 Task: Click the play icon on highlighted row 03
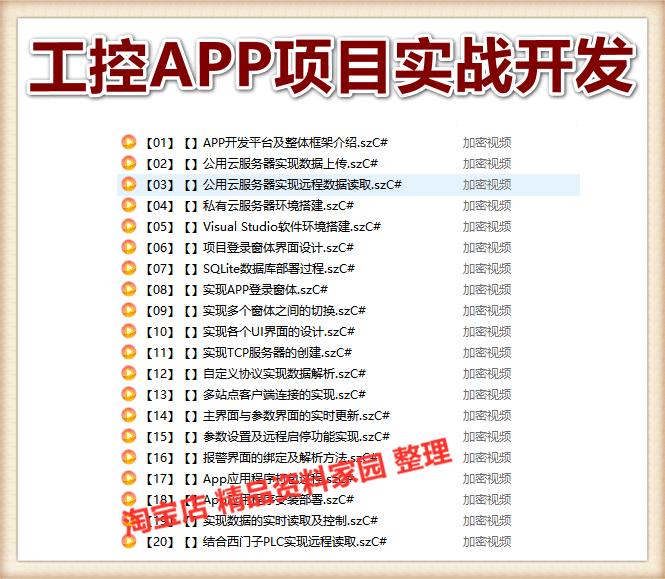tap(129, 184)
